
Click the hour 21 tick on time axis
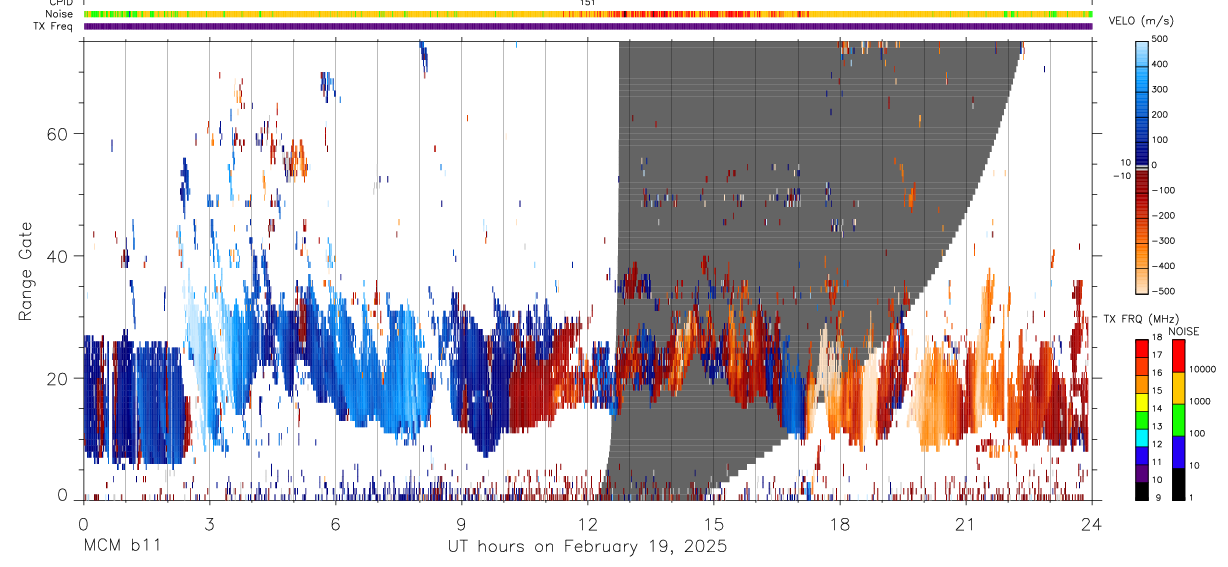point(966,523)
